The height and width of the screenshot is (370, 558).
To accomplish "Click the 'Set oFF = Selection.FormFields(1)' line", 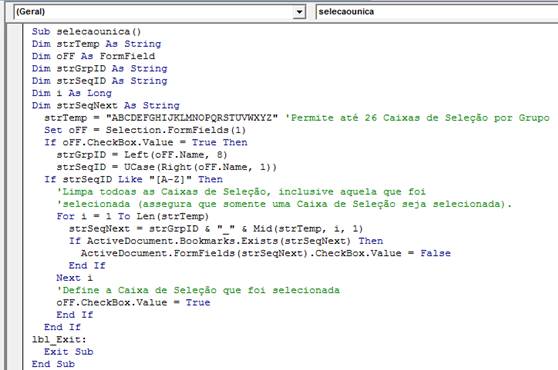I will point(145,130).
